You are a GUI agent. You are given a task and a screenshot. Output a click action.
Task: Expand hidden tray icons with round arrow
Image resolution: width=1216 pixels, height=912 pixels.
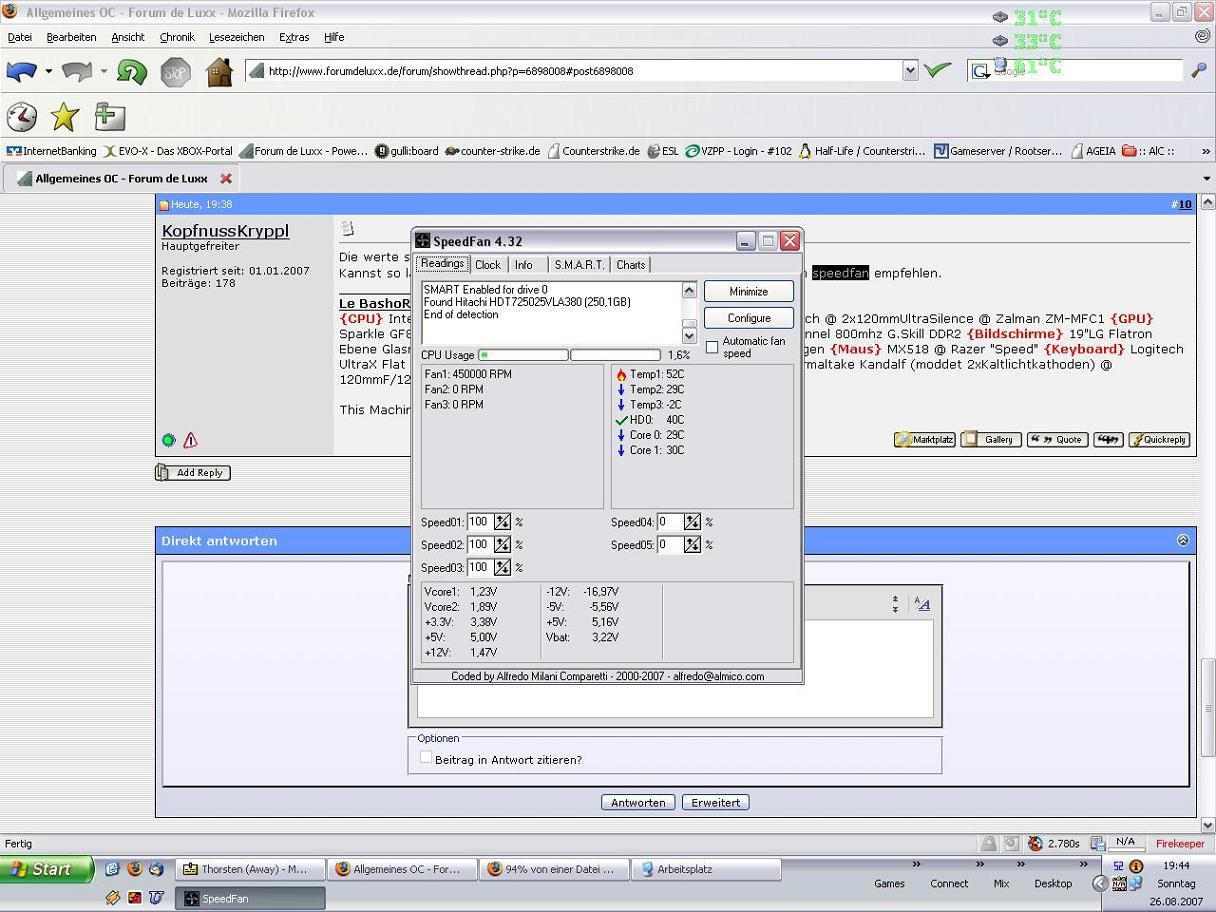tap(1101, 883)
